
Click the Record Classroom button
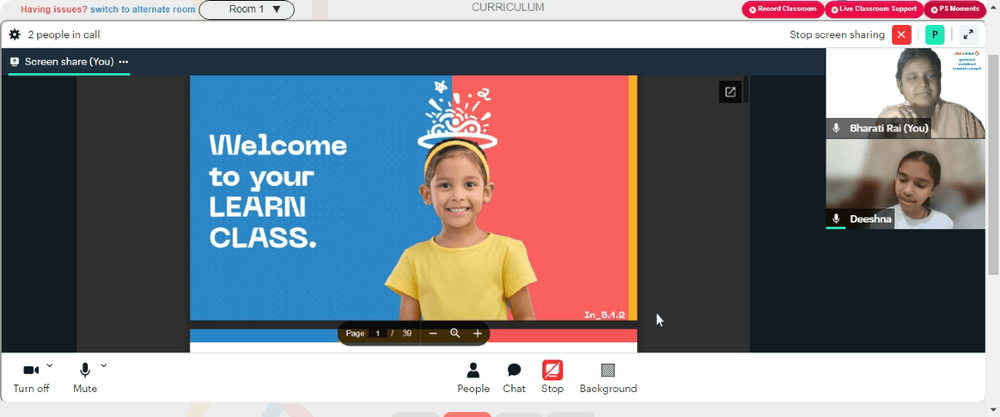pos(783,10)
